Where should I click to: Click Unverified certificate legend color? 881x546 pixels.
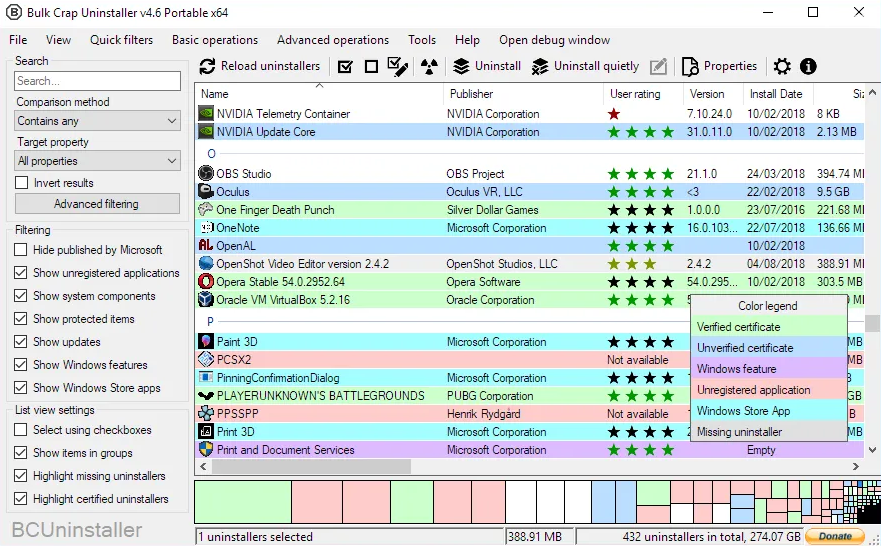coord(768,348)
